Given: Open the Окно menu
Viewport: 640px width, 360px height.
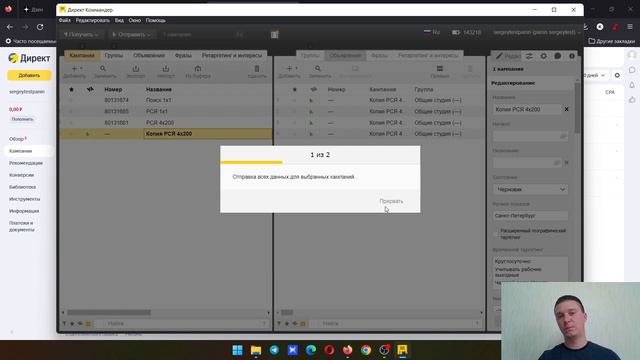Looking at the screenshot, I should (x=135, y=20).
